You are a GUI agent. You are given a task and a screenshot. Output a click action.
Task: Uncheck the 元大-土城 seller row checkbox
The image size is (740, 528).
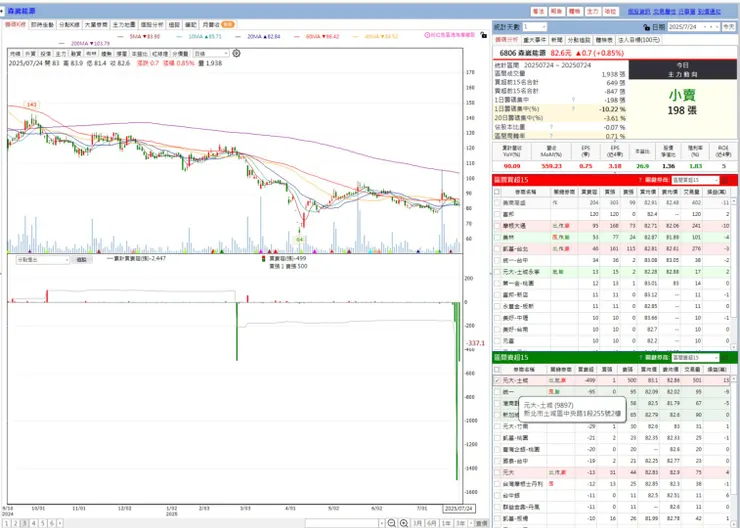[x=497, y=380]
